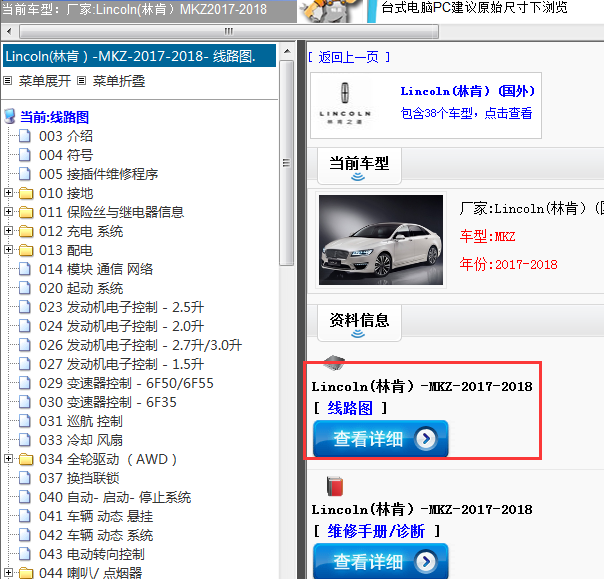Viewport: 604px width, 579px height.
Task: Click the 菜单展开 expand-all menu icon
Action: [8, 81]
